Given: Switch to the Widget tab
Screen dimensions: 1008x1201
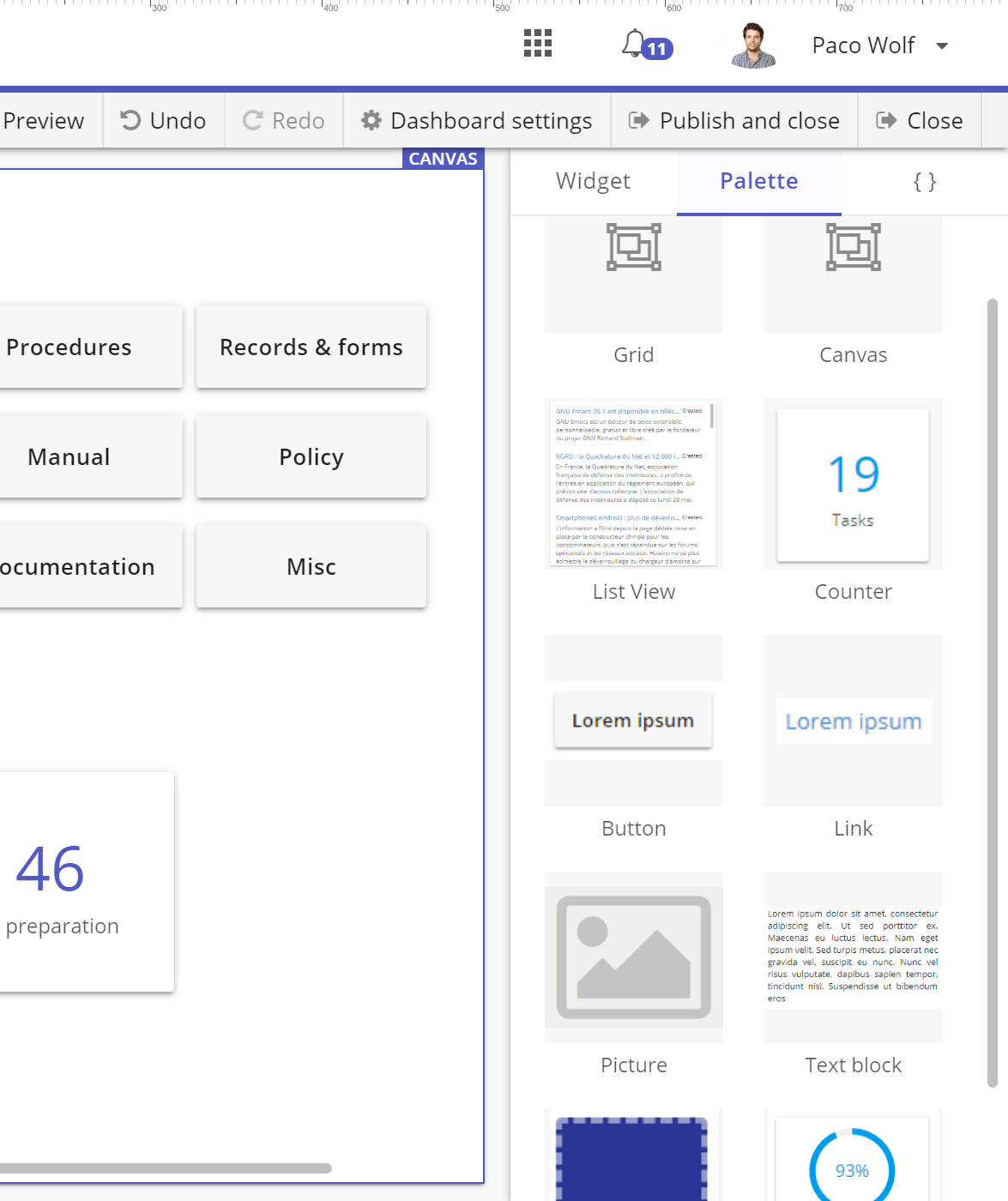Looking at the screenshot, I should pyautogui.click(x=593, y=181).
